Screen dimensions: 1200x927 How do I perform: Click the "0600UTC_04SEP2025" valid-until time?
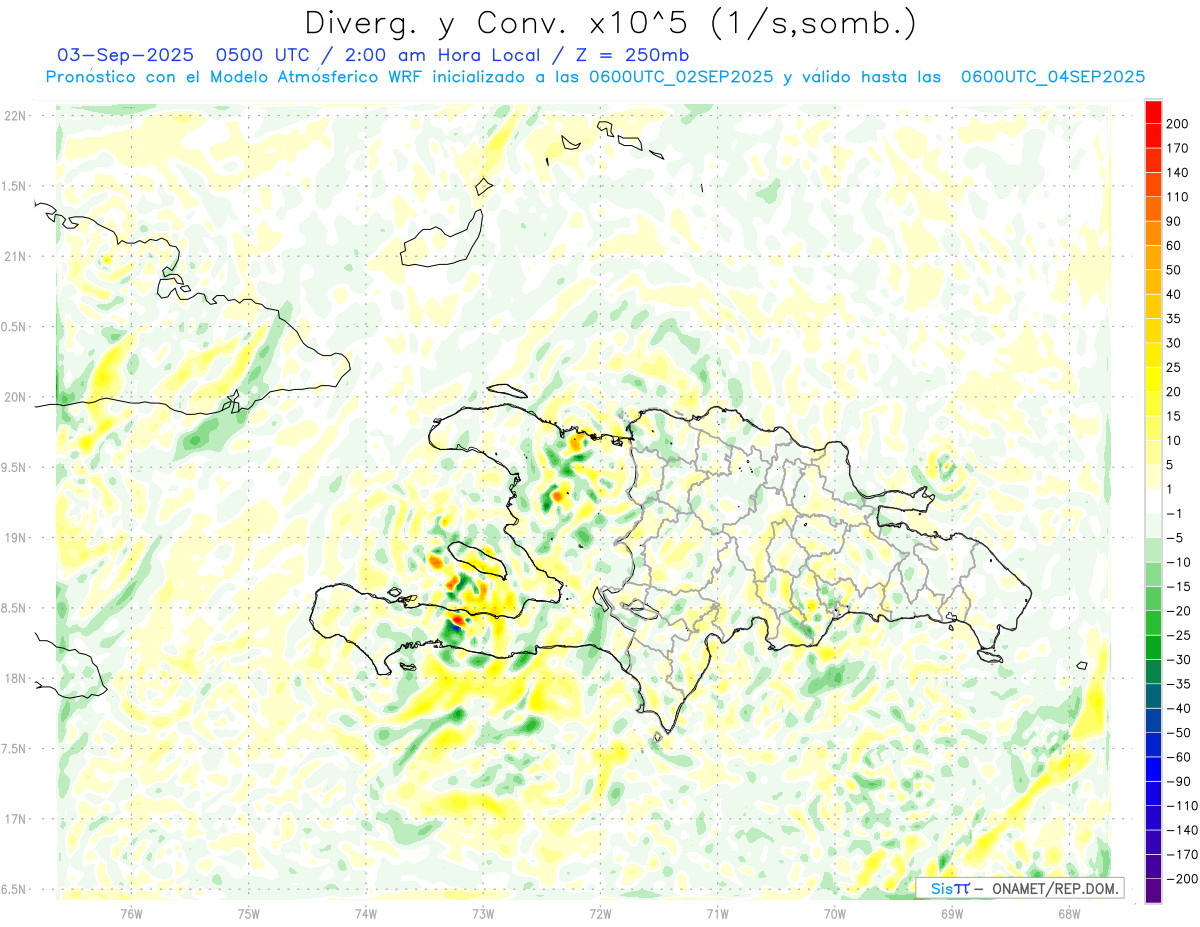point(1053,77)
